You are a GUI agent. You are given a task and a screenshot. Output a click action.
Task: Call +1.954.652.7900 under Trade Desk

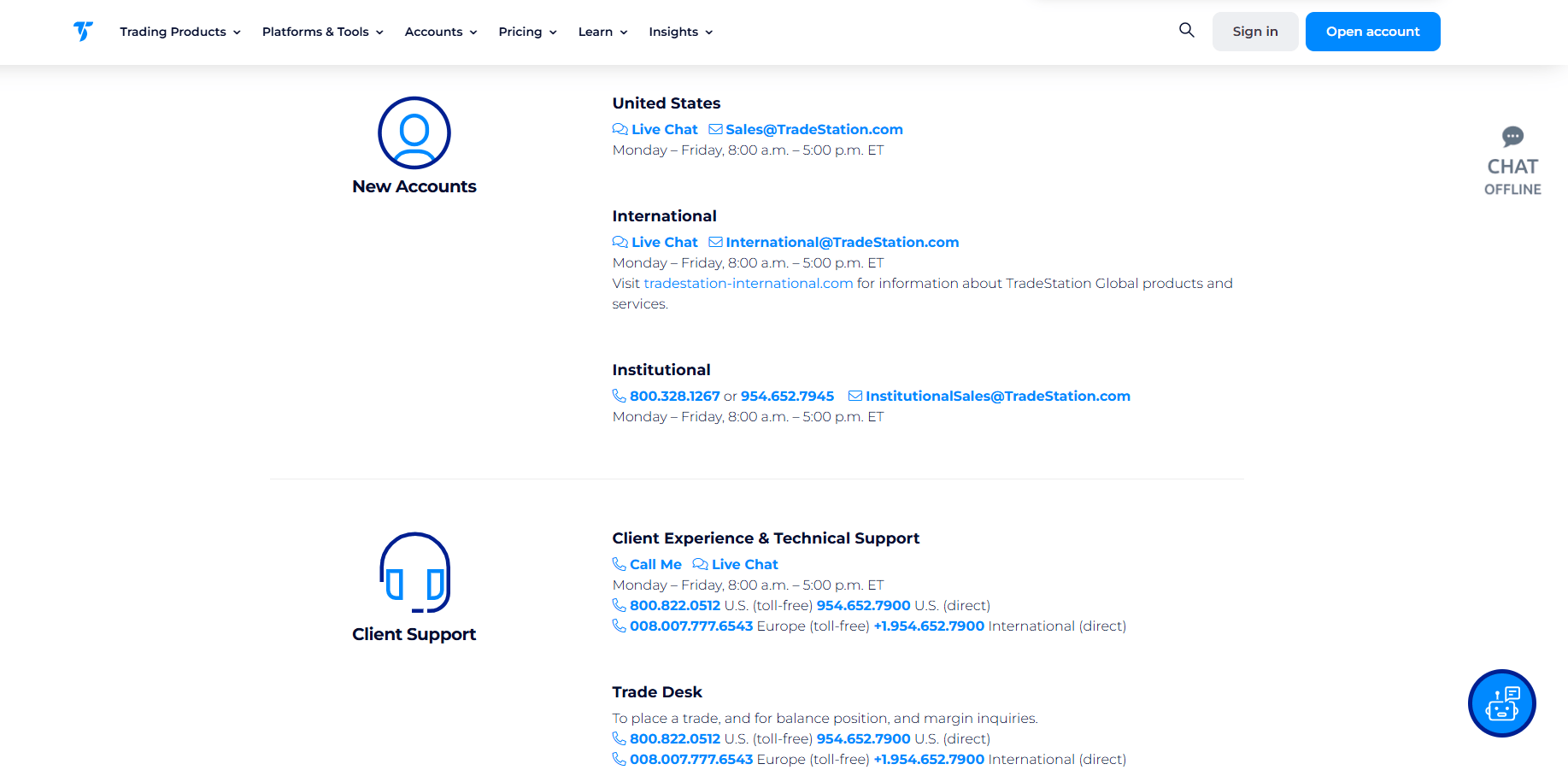(x=929, y=759)
